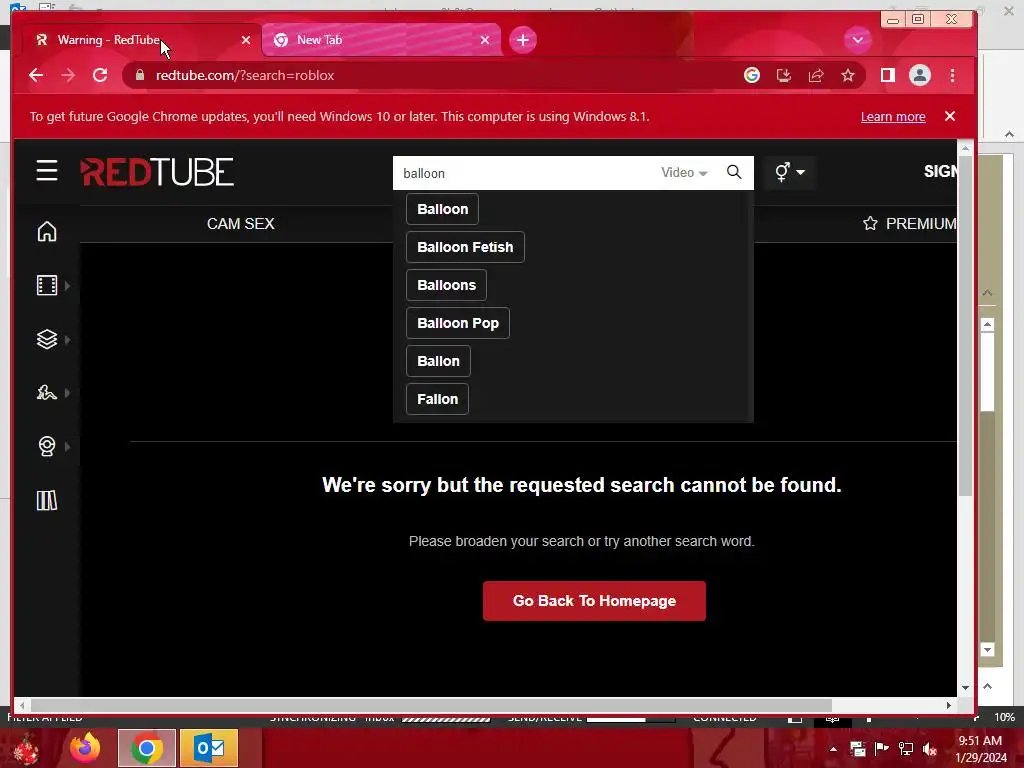Expand the videos sidebar submenu arrow
1024x768 pixels.
point(67,285)
